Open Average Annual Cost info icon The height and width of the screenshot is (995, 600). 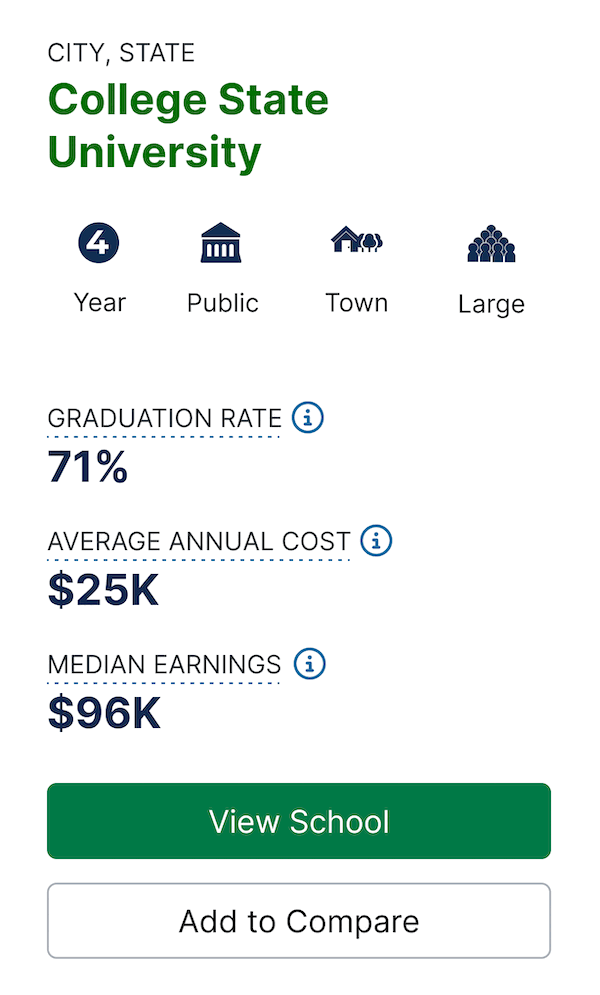click(x=376, y=541)
